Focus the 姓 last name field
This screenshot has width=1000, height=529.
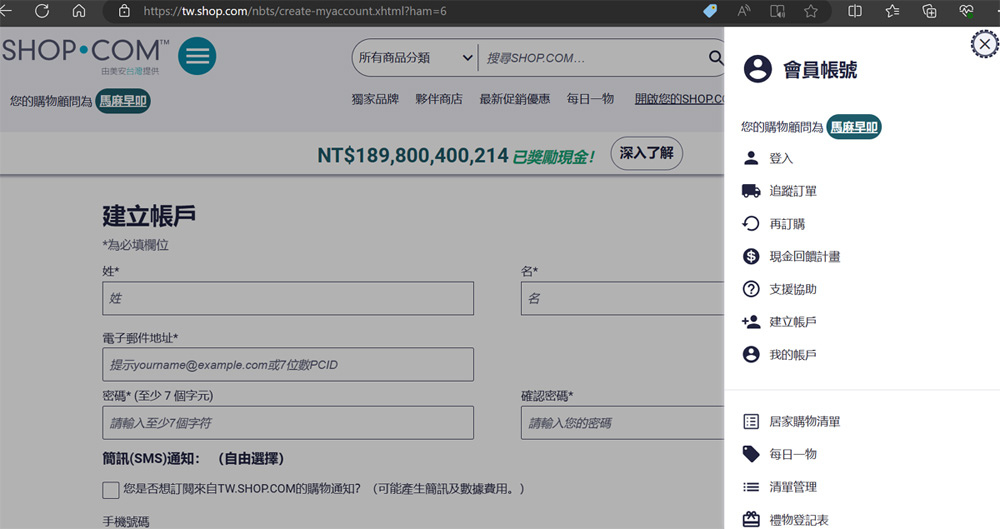pyautogui.click(x=288, y=298)
